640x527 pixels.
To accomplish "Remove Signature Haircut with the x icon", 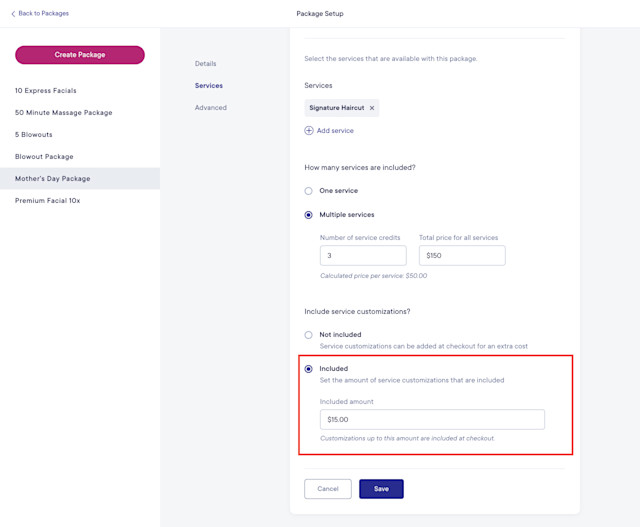I will (x=372, y=108).
